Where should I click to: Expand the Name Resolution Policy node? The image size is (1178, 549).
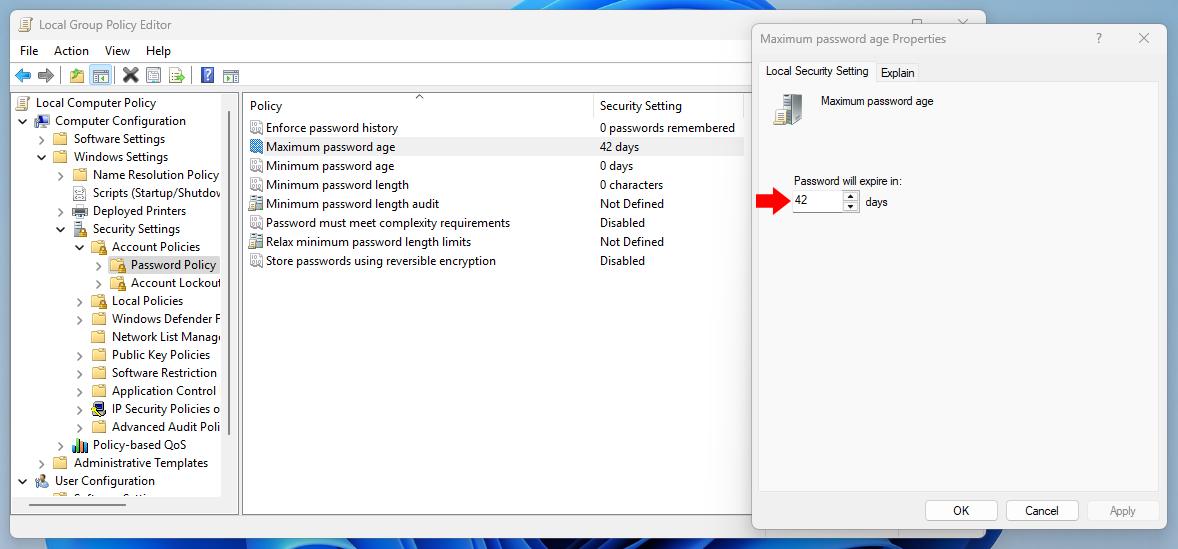61,175
